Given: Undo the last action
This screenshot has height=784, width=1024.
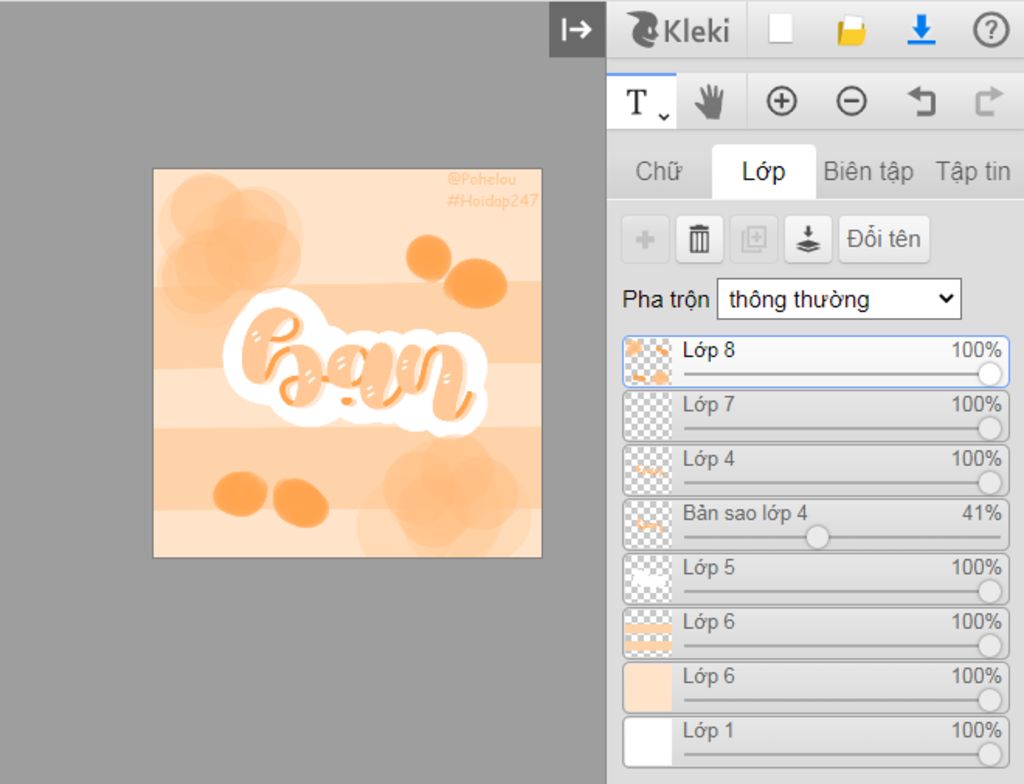Looking at the screenshot, I should [x=920, y=101].
